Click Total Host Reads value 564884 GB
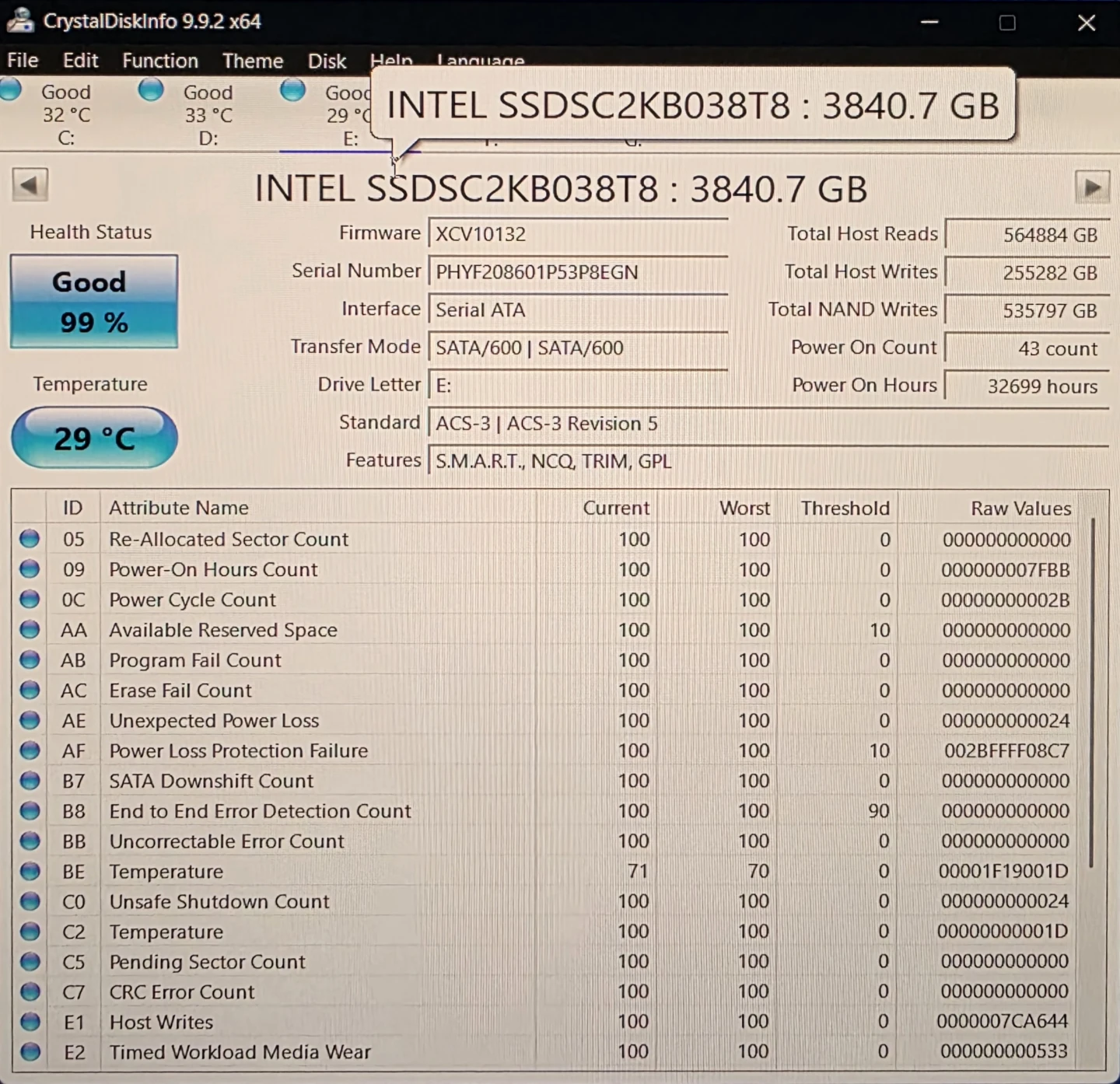Screen dimensions: 1120x1084 [x=1027, y=234]
